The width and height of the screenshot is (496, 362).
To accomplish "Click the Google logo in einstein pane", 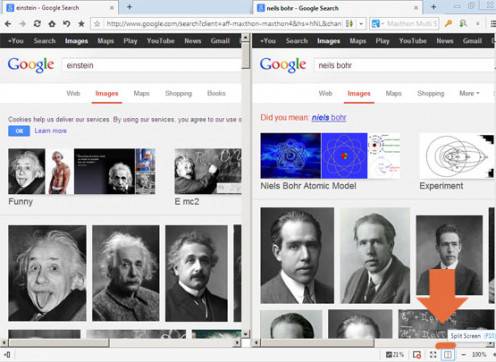I will point(31,64).
